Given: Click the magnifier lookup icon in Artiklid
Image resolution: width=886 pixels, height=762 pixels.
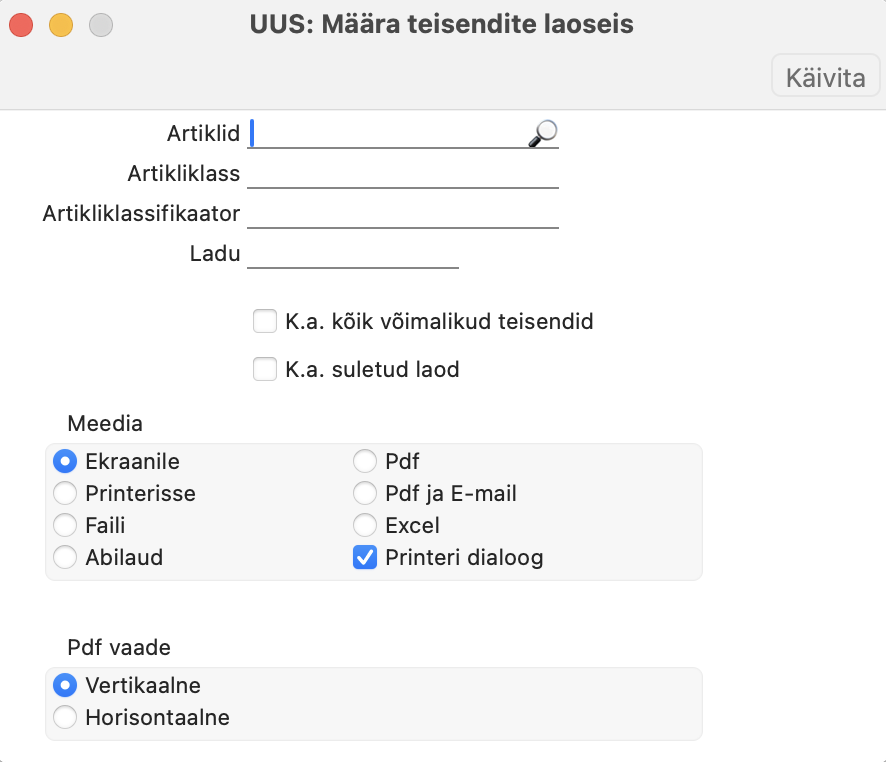Looking at the screenshot, I should tap(543, 133).
